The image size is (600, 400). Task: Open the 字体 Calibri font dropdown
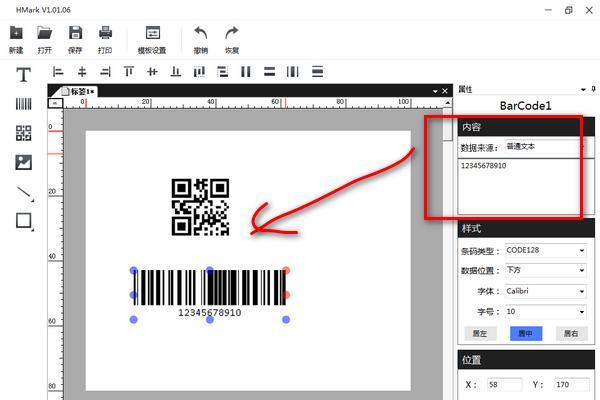coord(545,292)
